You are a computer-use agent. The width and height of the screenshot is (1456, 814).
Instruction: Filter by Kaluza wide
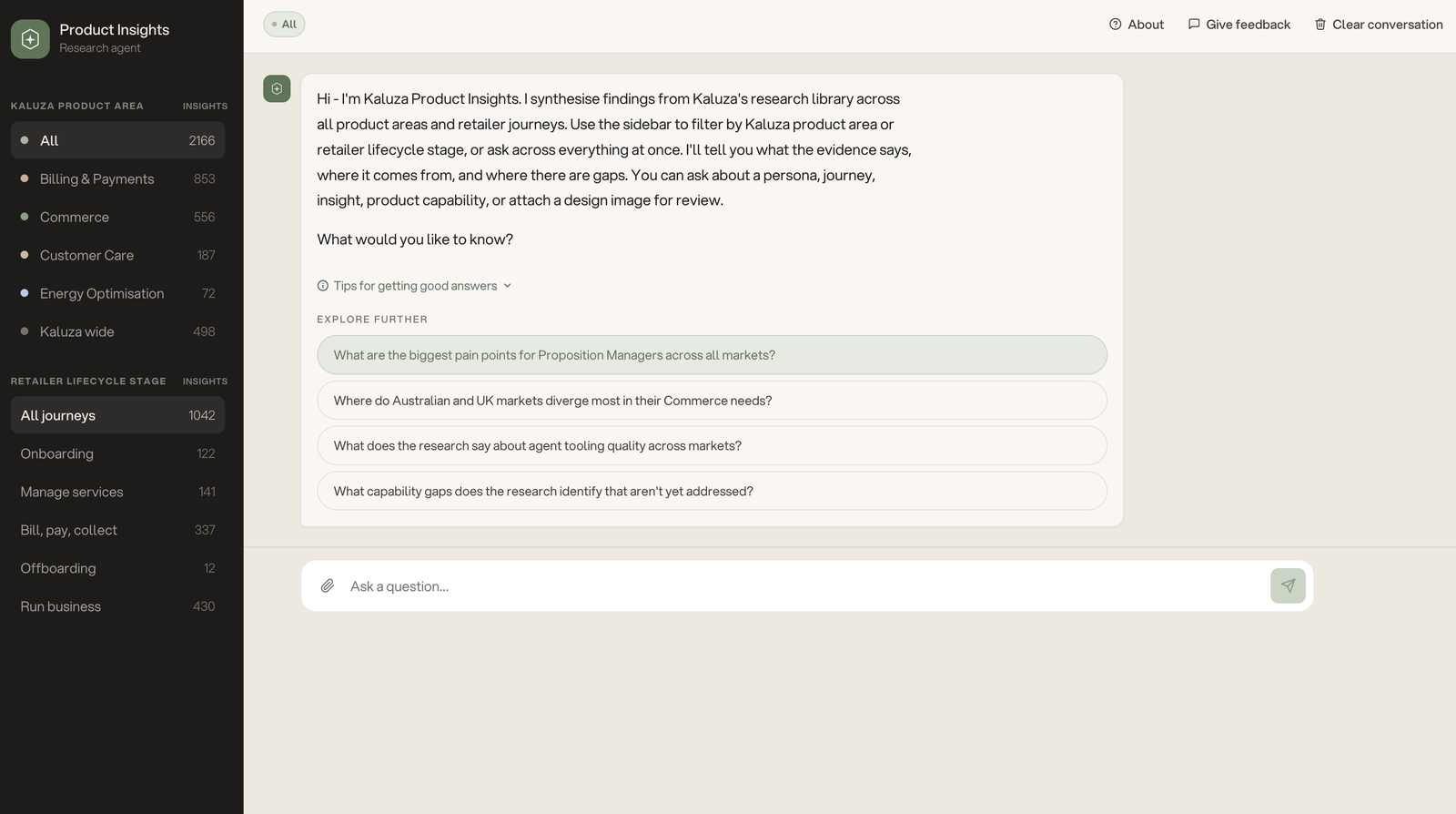117,331
